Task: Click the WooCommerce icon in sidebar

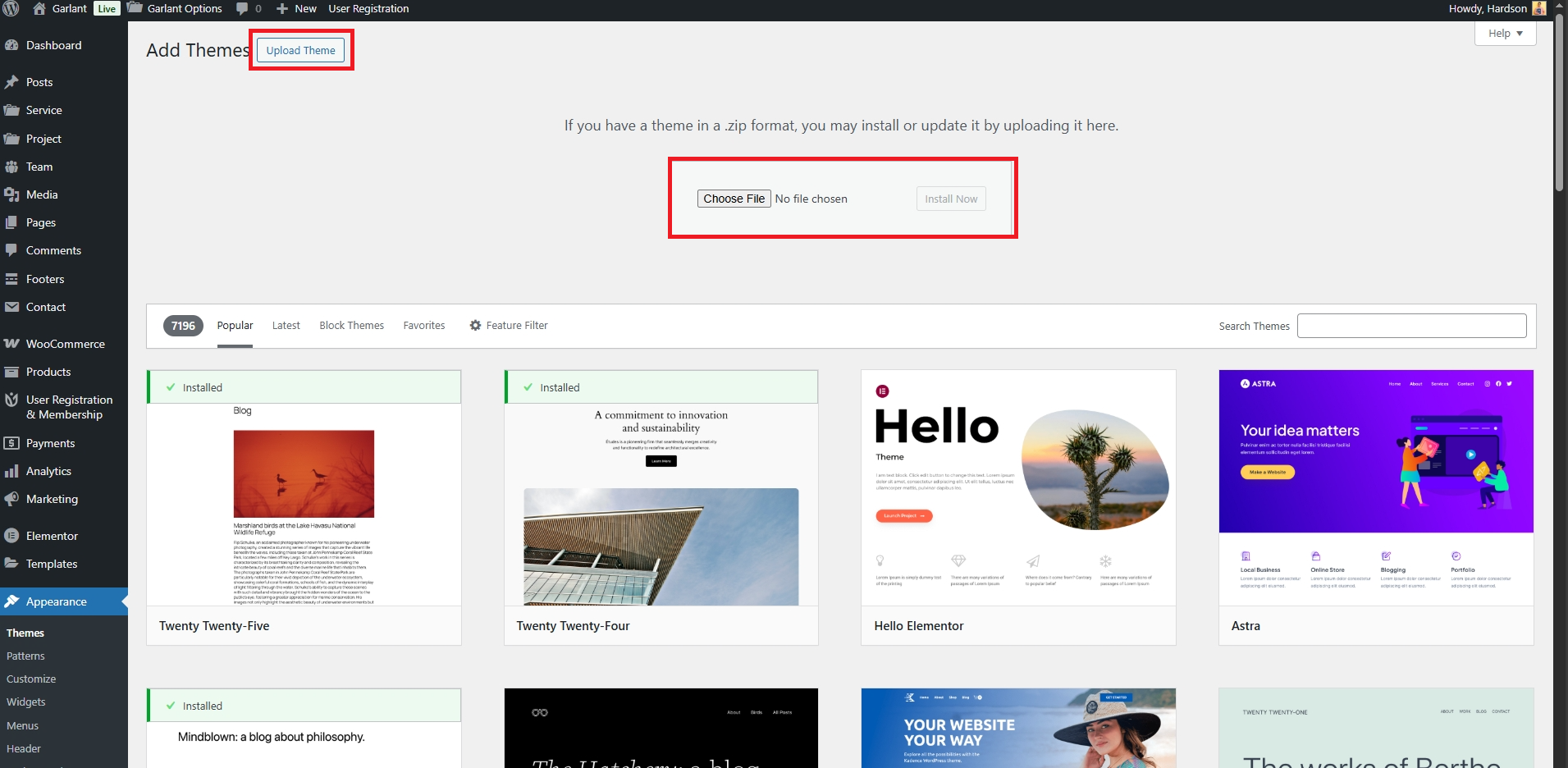Action: click(11, 344)
